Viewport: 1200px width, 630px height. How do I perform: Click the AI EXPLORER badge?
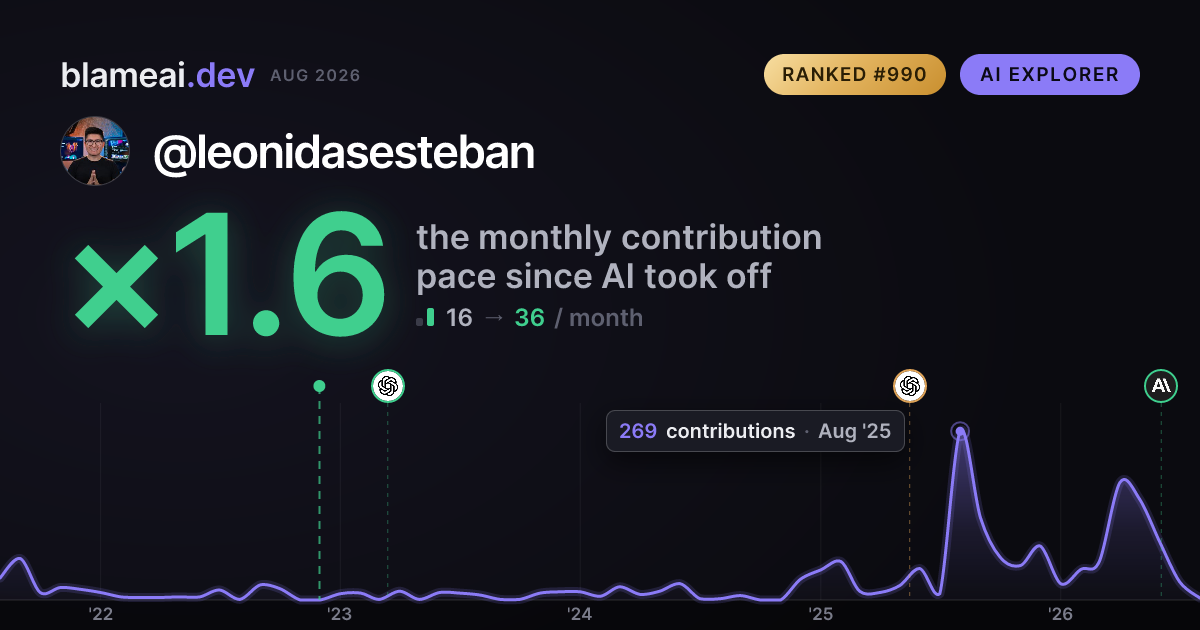click(1049, 74)
